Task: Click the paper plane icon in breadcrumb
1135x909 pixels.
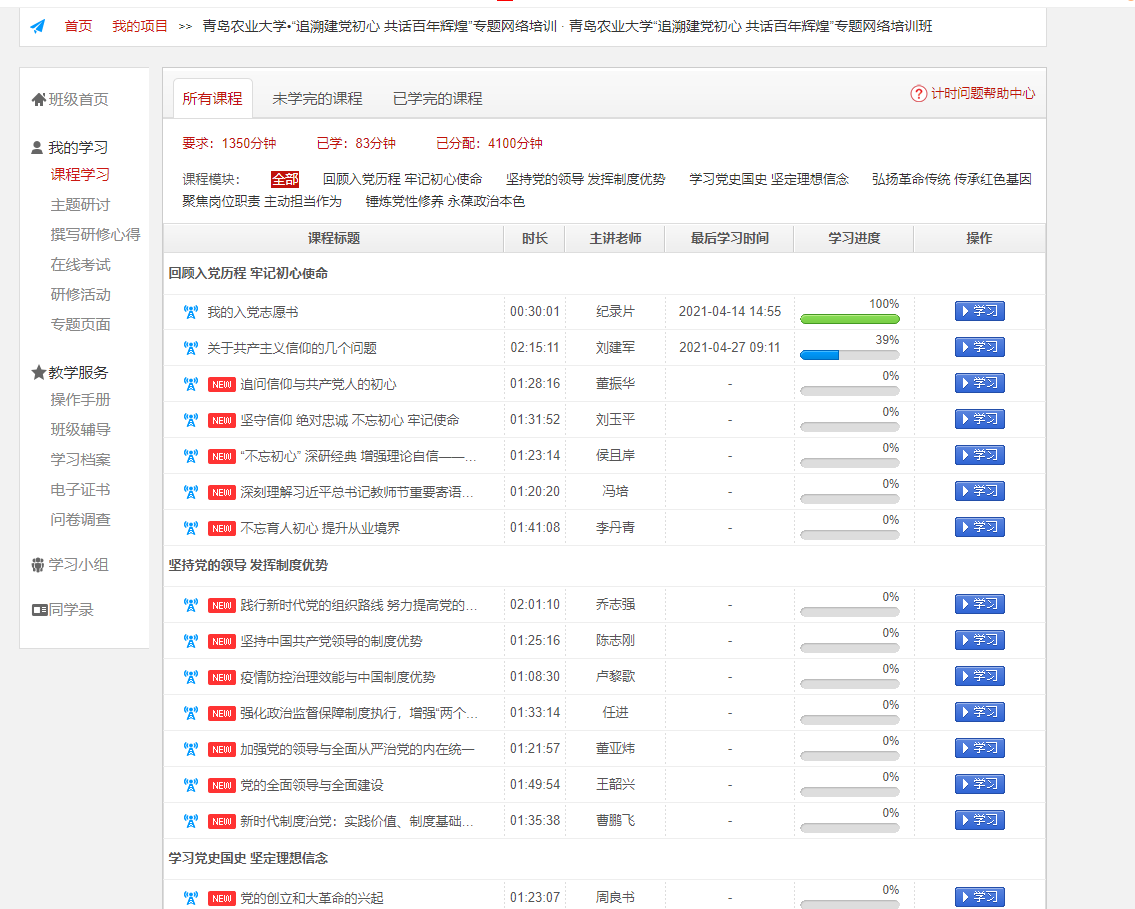Action: (x=38, y=27)
